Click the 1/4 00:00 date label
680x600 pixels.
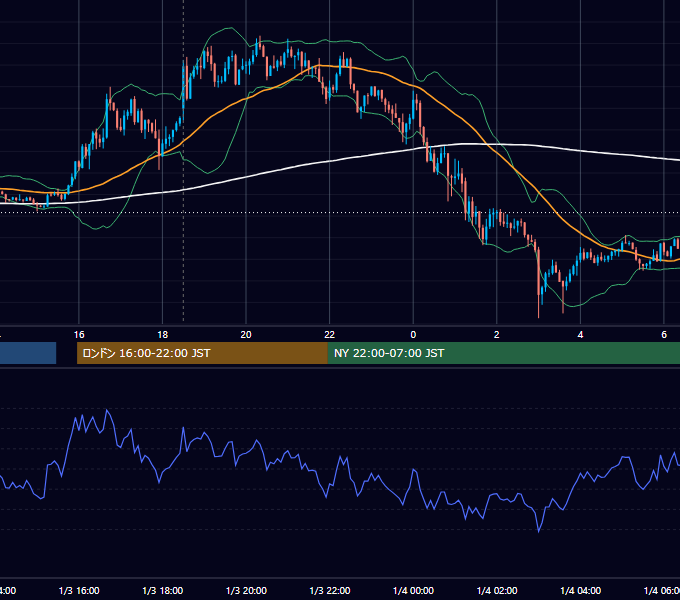413,590
